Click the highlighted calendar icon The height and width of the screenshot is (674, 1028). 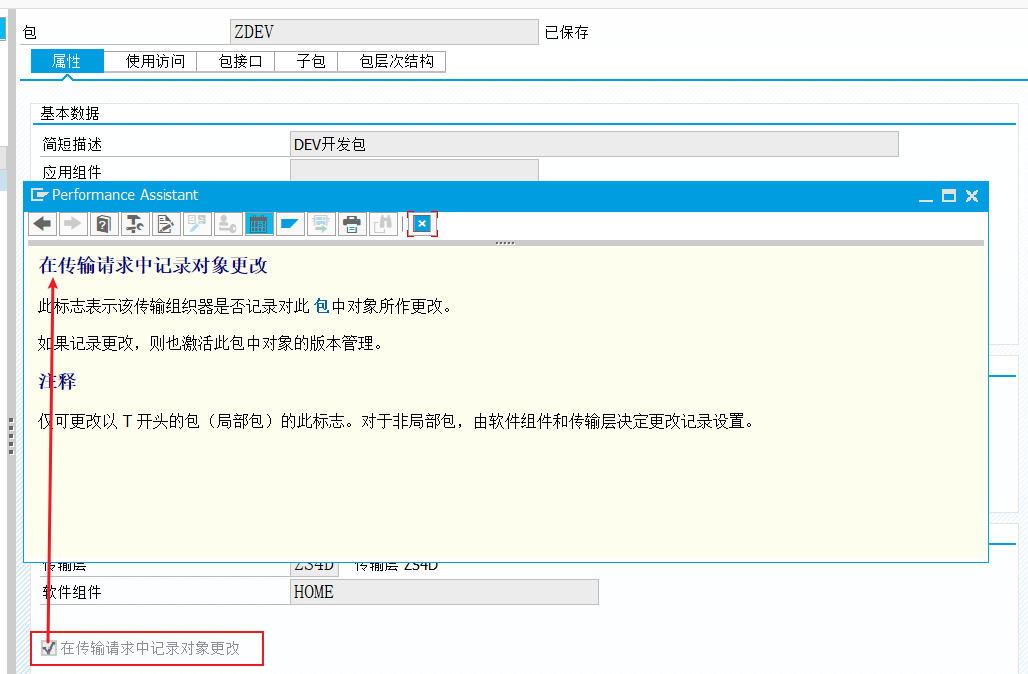click(258, 224)
